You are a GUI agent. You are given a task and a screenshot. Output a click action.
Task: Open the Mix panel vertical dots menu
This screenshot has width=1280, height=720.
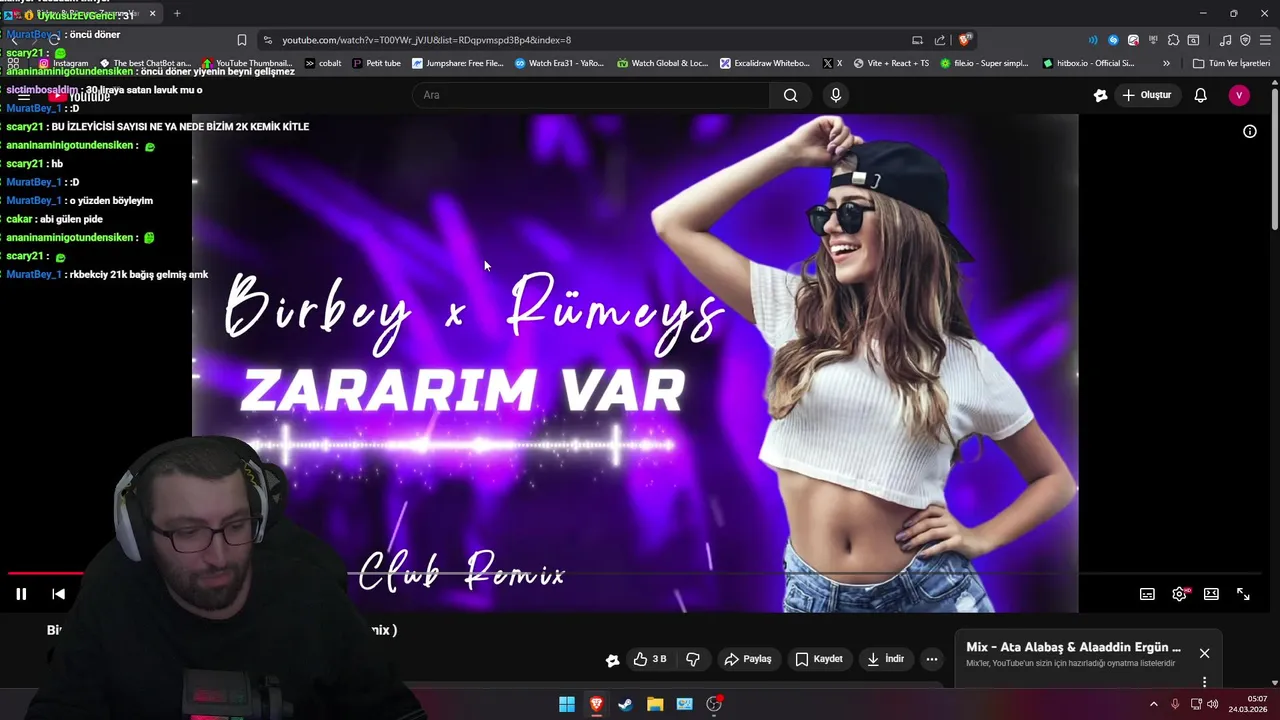tap(1204, 682)
